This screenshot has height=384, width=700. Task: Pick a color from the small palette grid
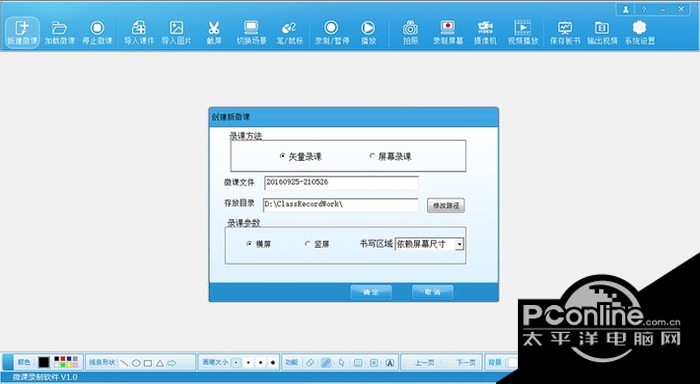66,362
